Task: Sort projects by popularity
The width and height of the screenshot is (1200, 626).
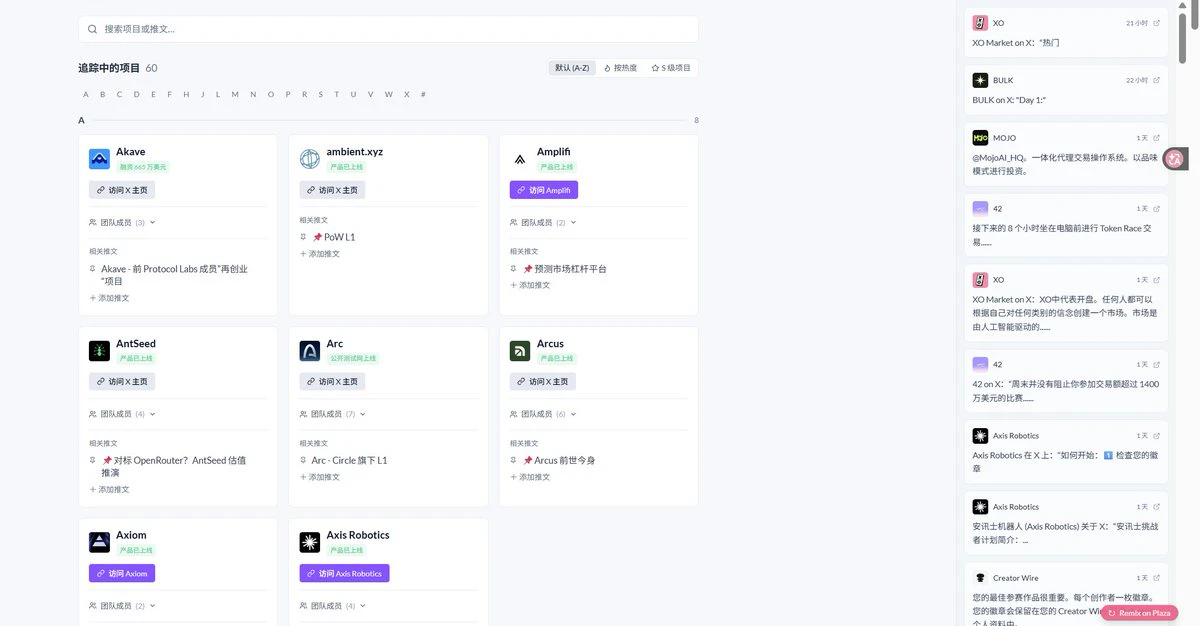Action: [621, 68]
